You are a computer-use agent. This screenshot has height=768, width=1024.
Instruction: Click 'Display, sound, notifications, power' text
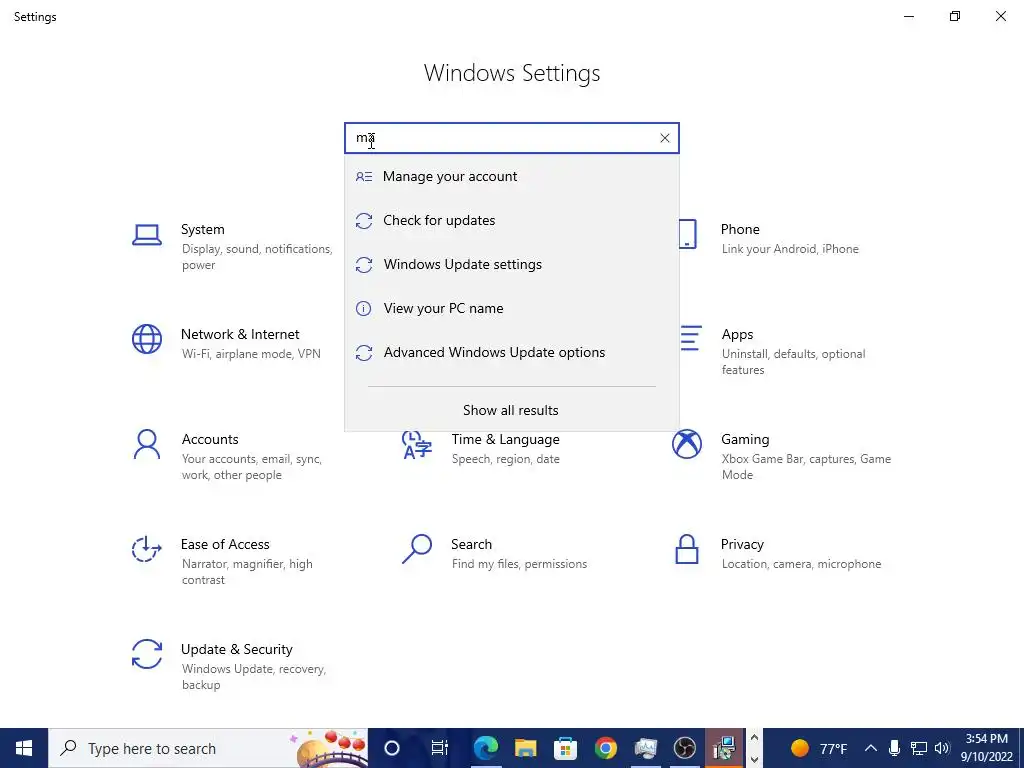click(x=257, y=257)
